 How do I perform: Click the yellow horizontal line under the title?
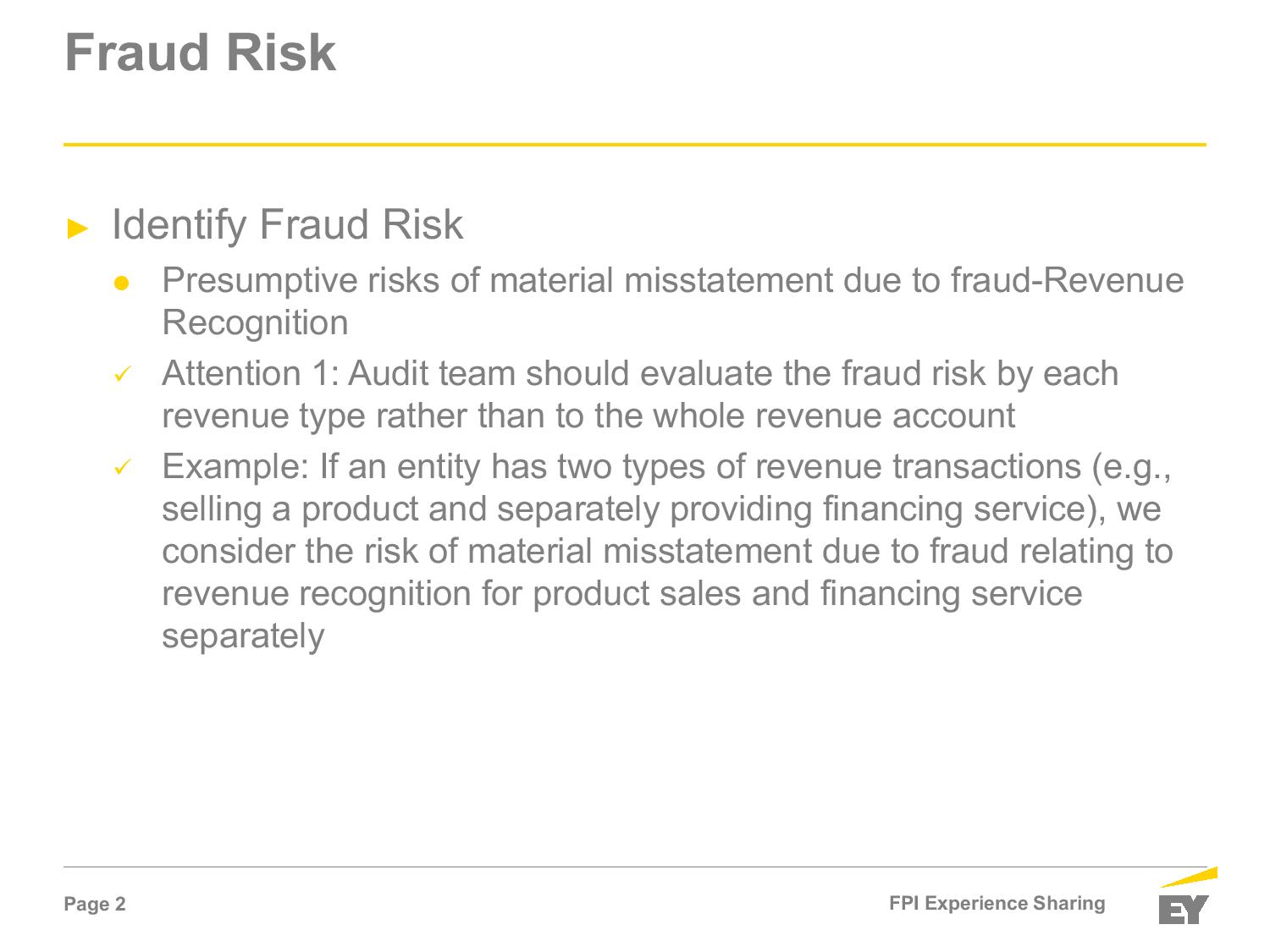635,145
